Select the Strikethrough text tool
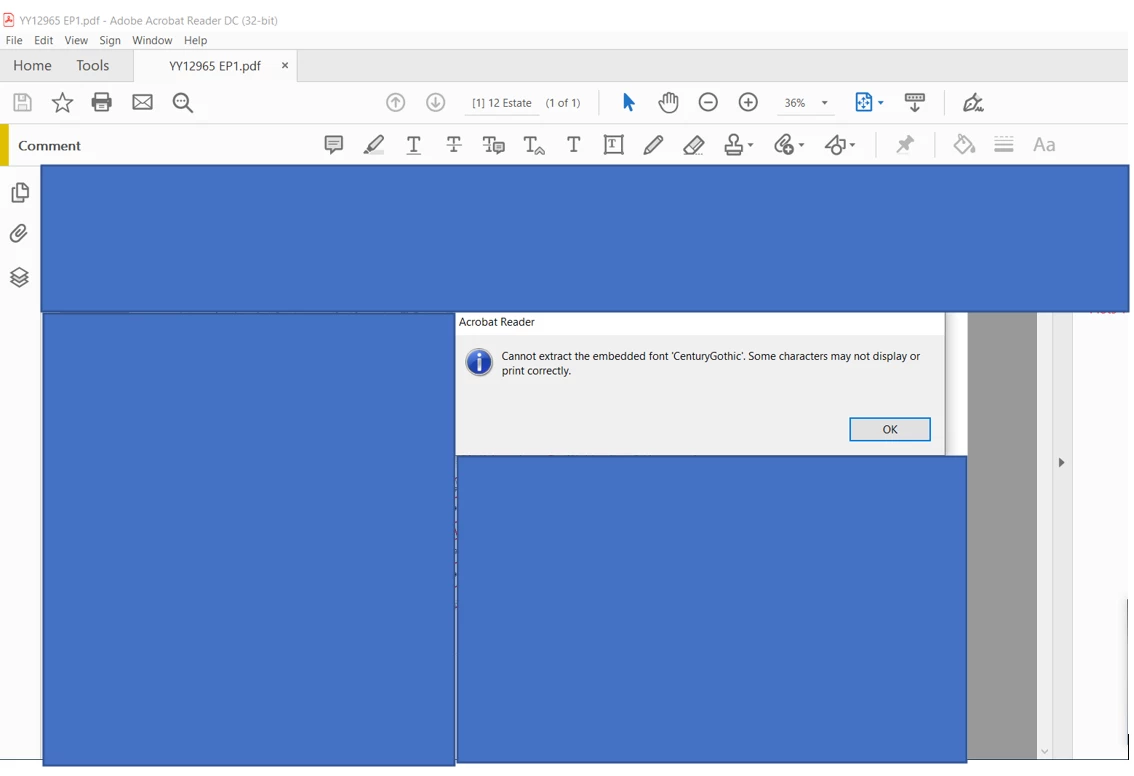The height and width of the screenshot is (776, 1134). tap(454, 145)
